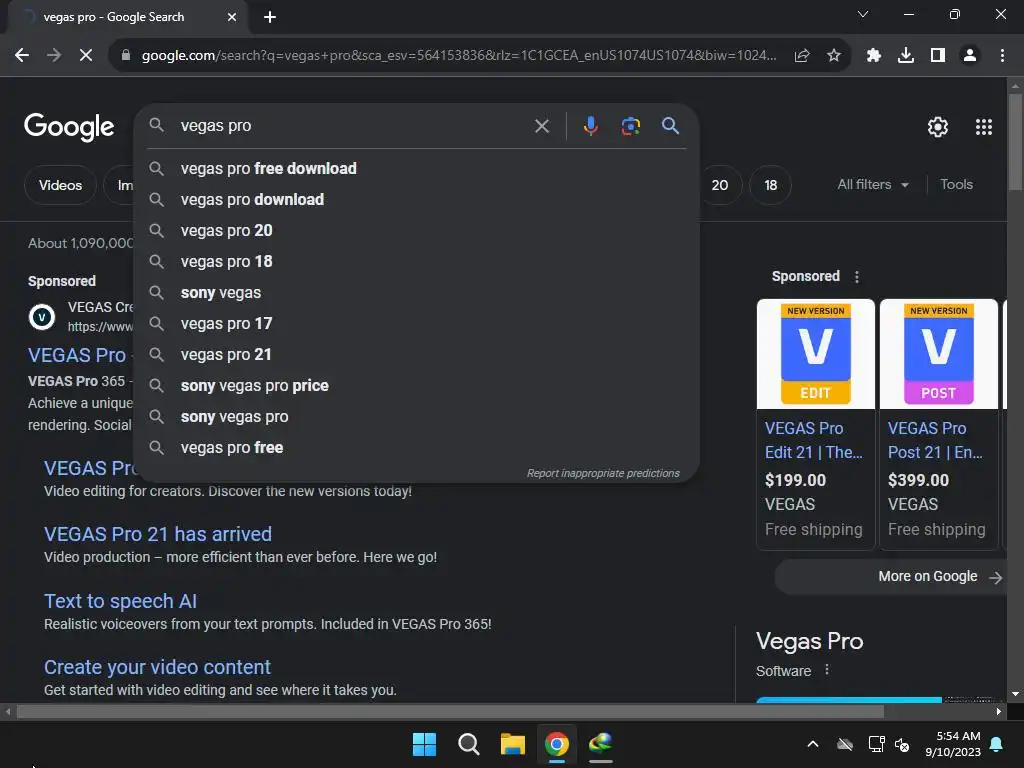The width and height of the screenshot is (1024, 768).
Task: Select suggestion 'vegas pro 21'
Action: [x=416, y=355]
